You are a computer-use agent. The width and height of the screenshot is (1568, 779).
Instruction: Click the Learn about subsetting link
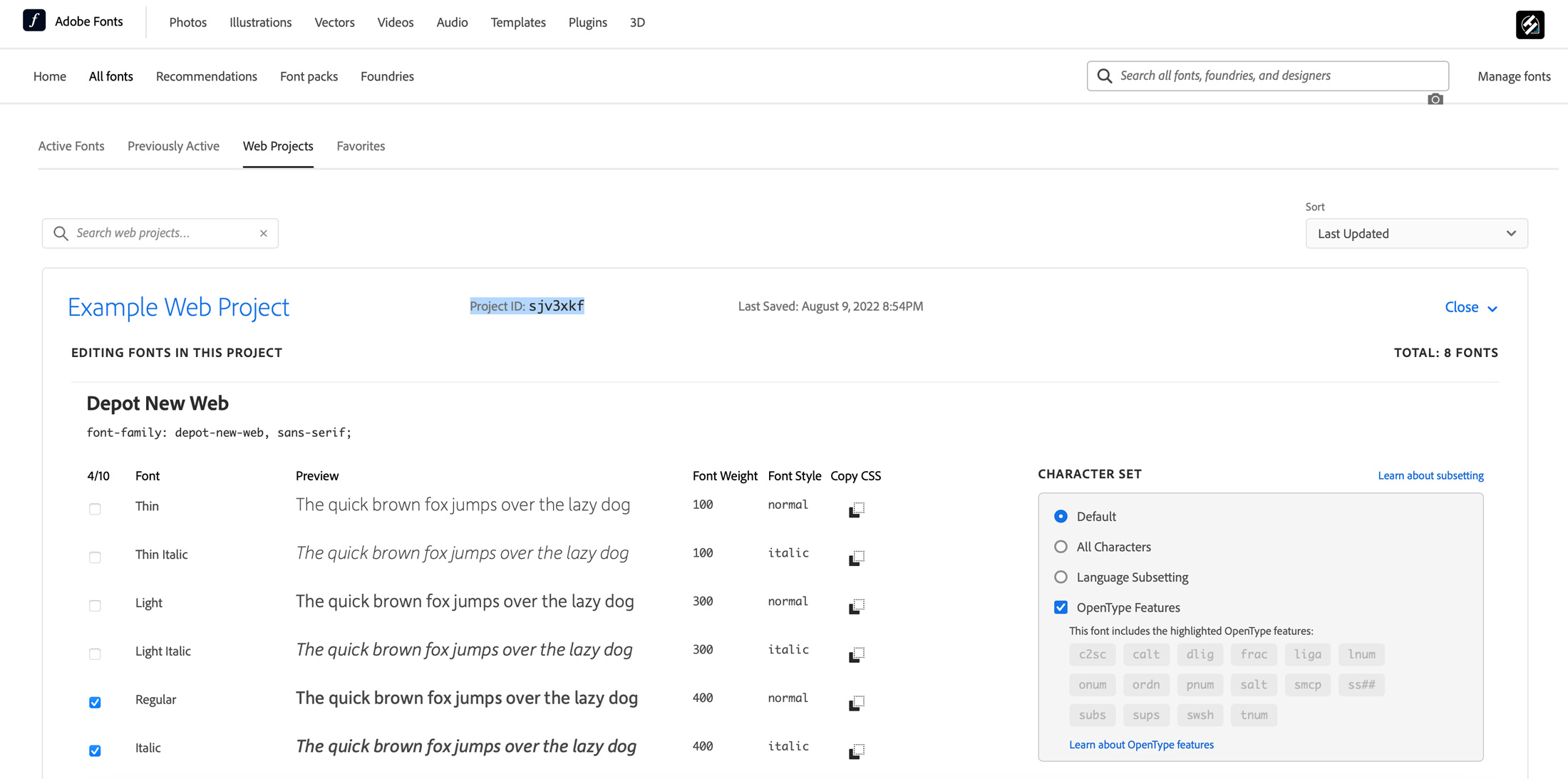[x=1430, y=475]
